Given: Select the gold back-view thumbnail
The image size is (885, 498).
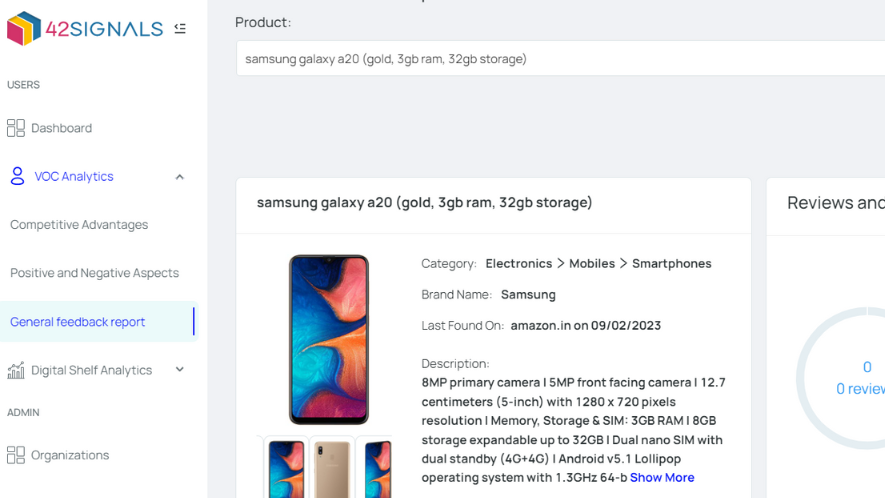Looking at the screenshot, I should pyautogui.click(x=332, y=468).
